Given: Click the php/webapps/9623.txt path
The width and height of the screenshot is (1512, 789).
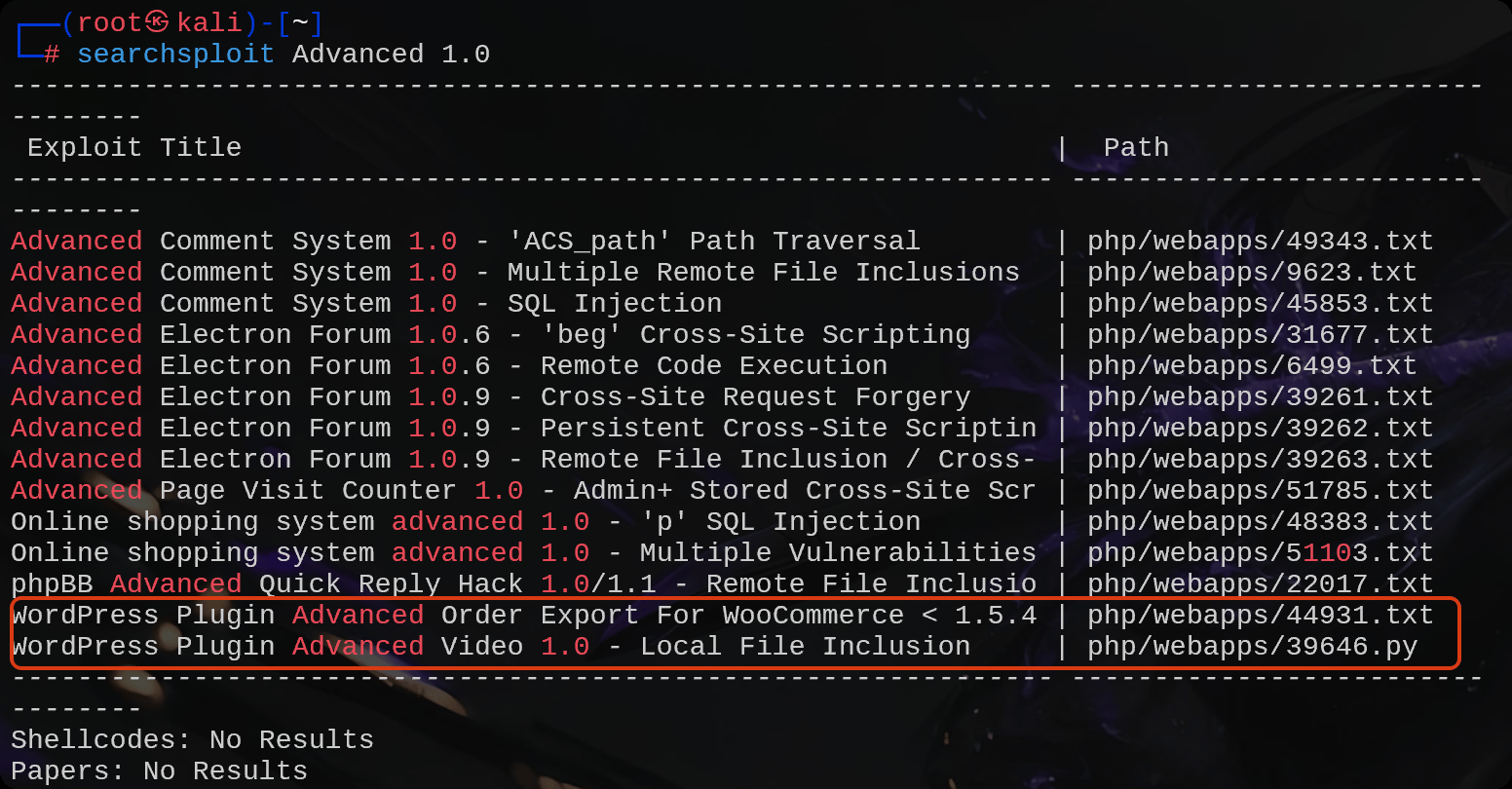Looking at the screenshot, I should tap(1252, 272).
